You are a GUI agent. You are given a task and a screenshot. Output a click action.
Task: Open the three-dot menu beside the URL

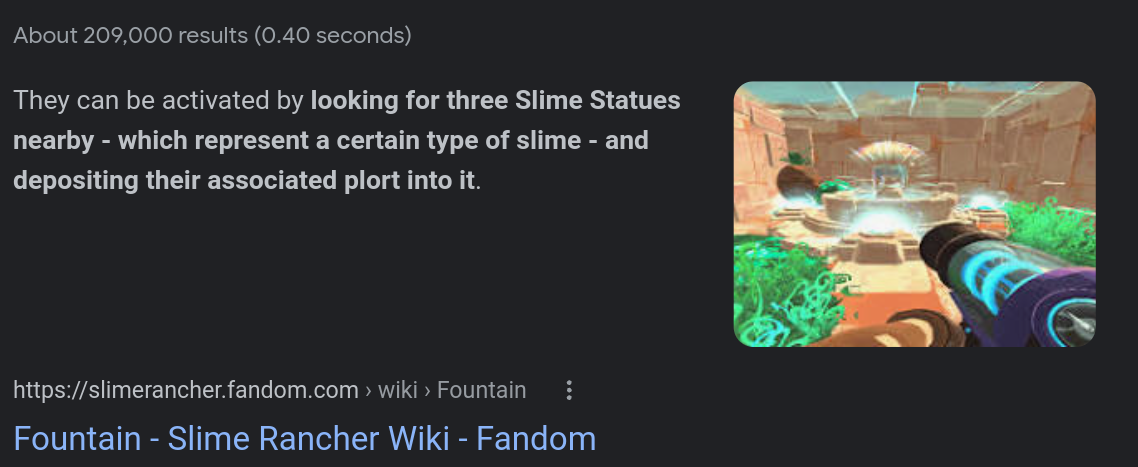point(569,390)
